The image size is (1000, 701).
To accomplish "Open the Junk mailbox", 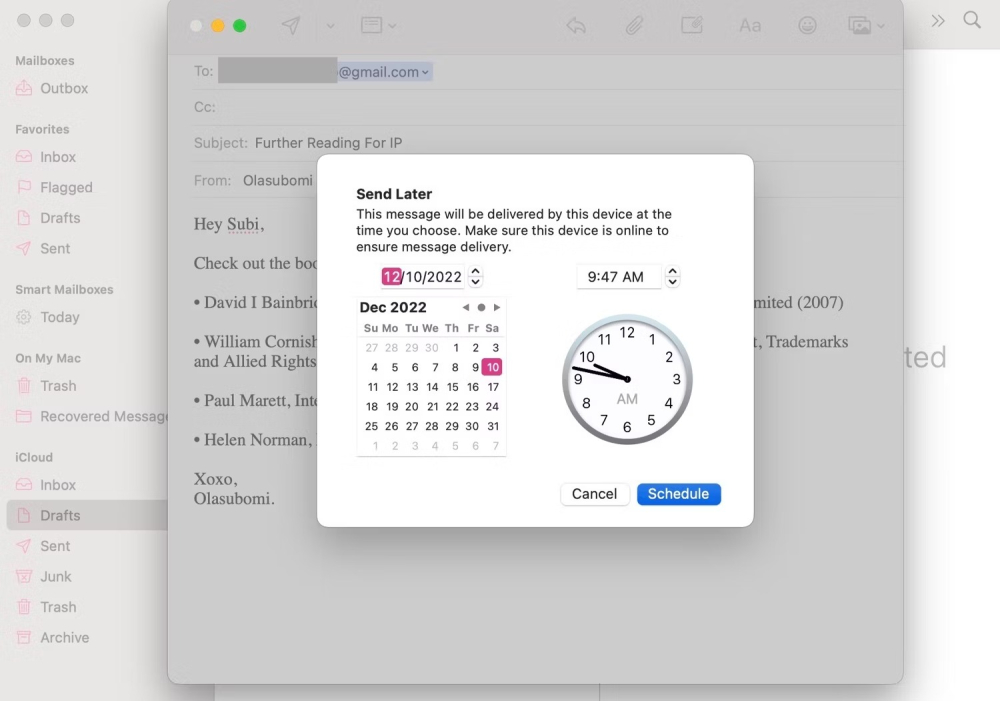I will coord(56,576).
